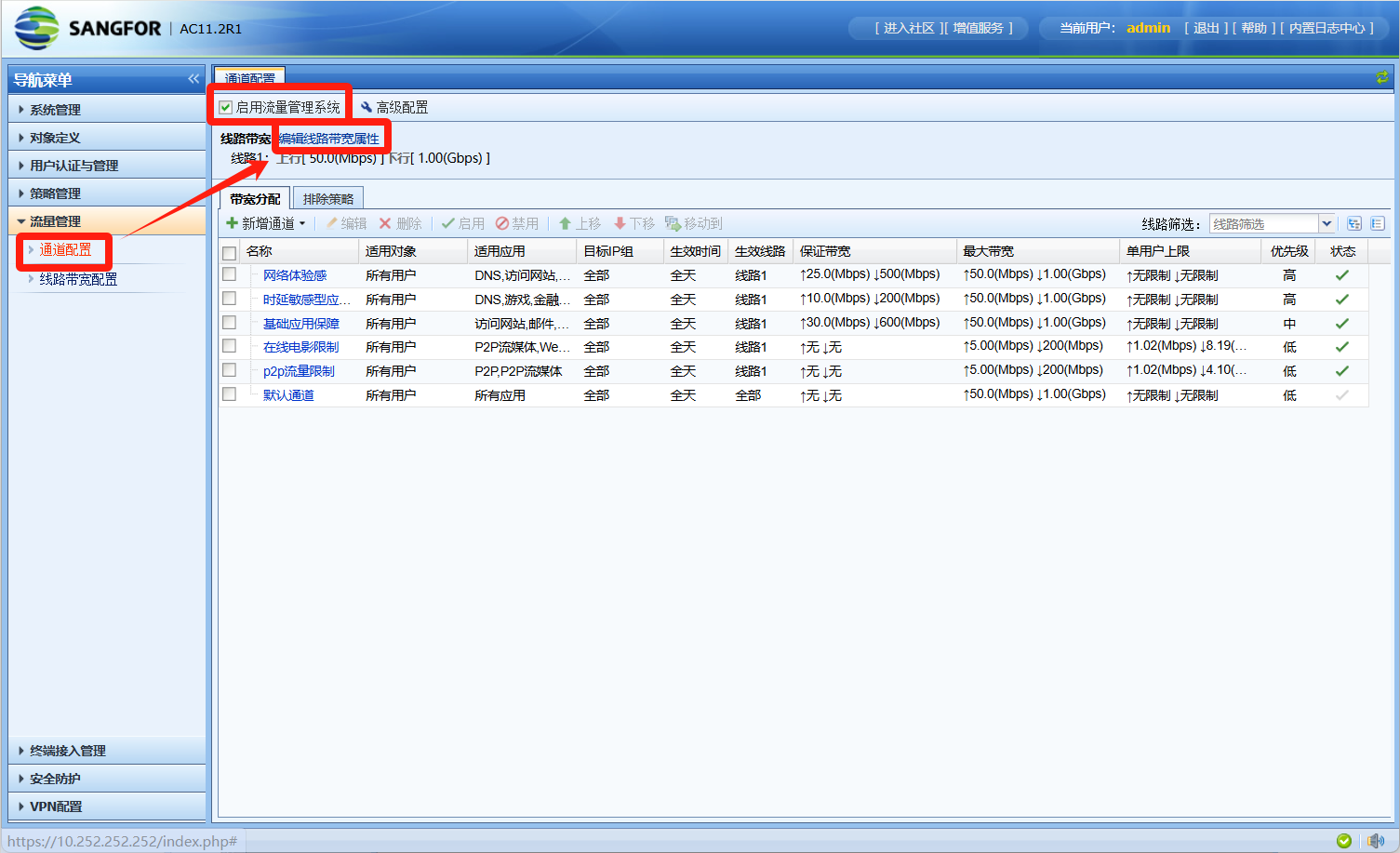Click the green plus add-channel icon
This screenshot has width=1400, height=853.
232,223
